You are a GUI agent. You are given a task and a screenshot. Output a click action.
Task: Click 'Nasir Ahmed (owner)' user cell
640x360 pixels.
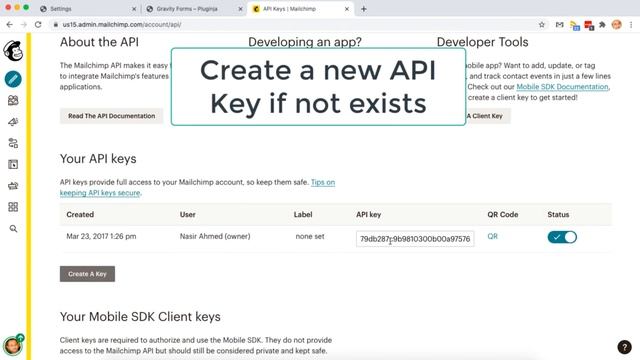pos(215,236)
